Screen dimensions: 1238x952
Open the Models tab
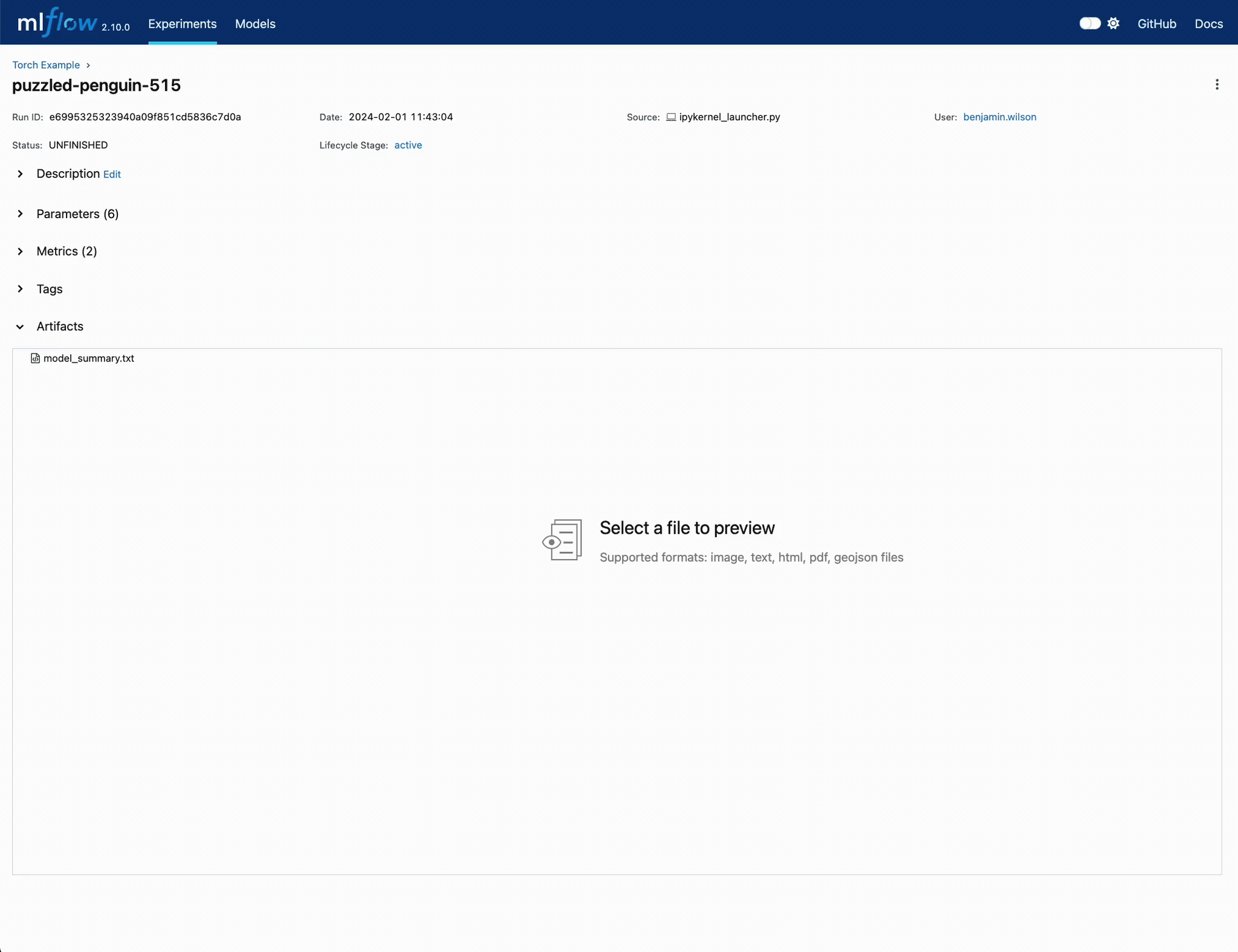click(255, 24)
